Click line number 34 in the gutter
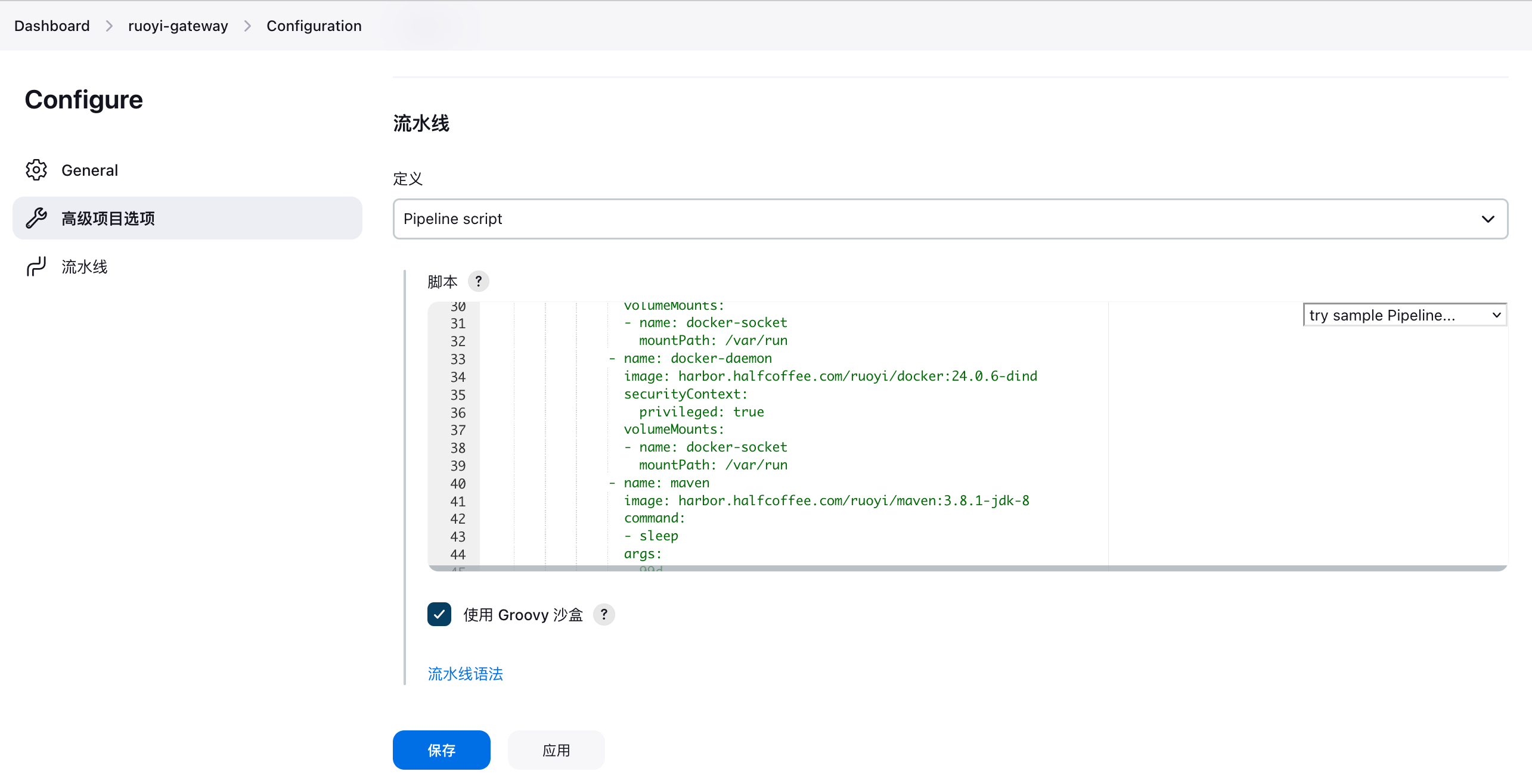This screenshot has height=784, width=1532. tap(457, 377)
